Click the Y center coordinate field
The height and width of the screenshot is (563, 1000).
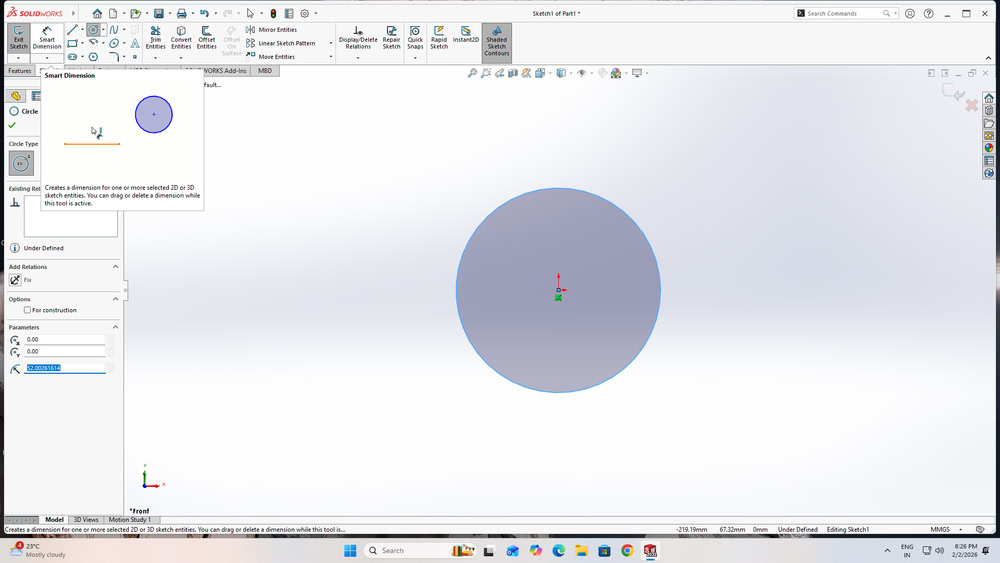point(64,351)
